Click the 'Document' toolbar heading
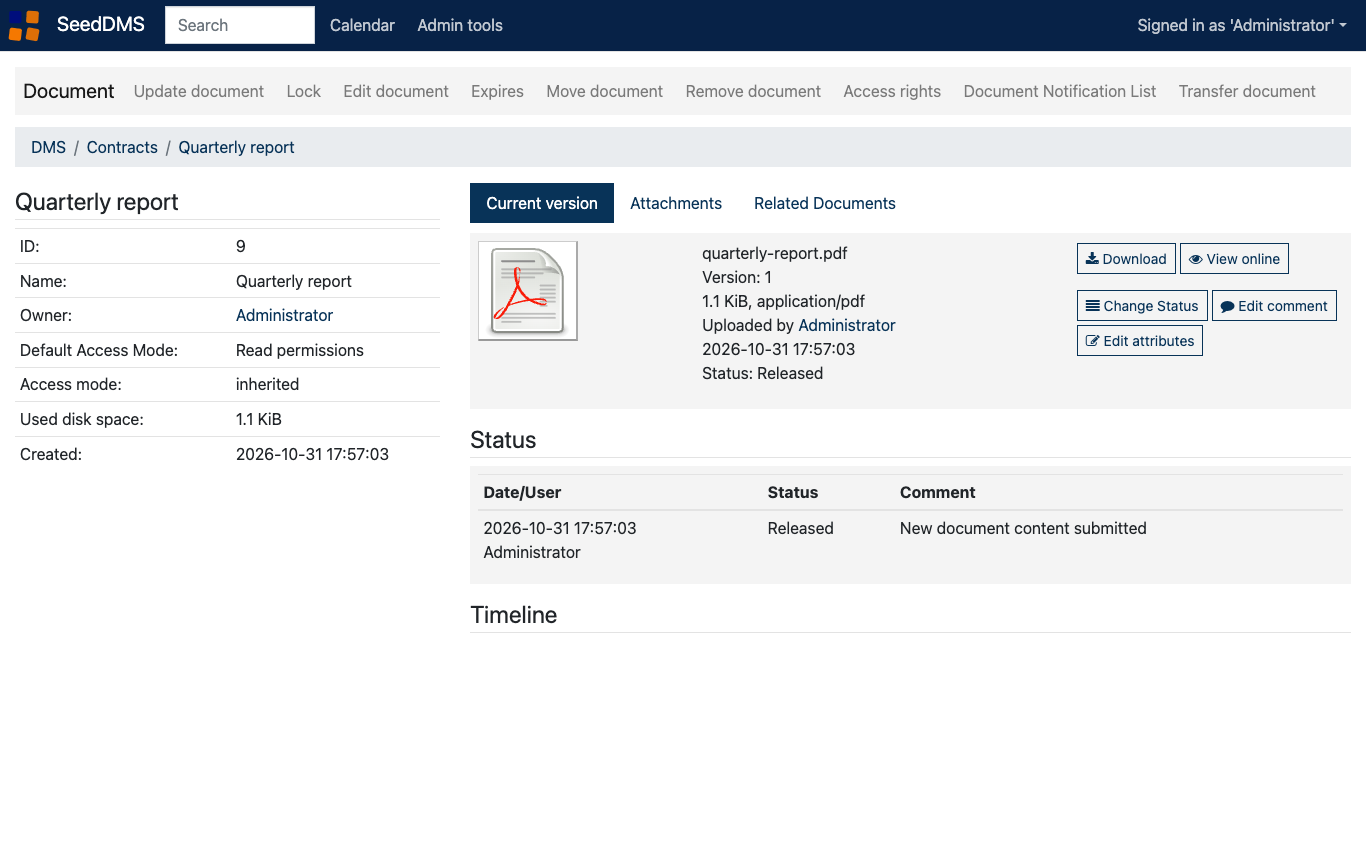Screen dimensions: 1366x860 69,91
